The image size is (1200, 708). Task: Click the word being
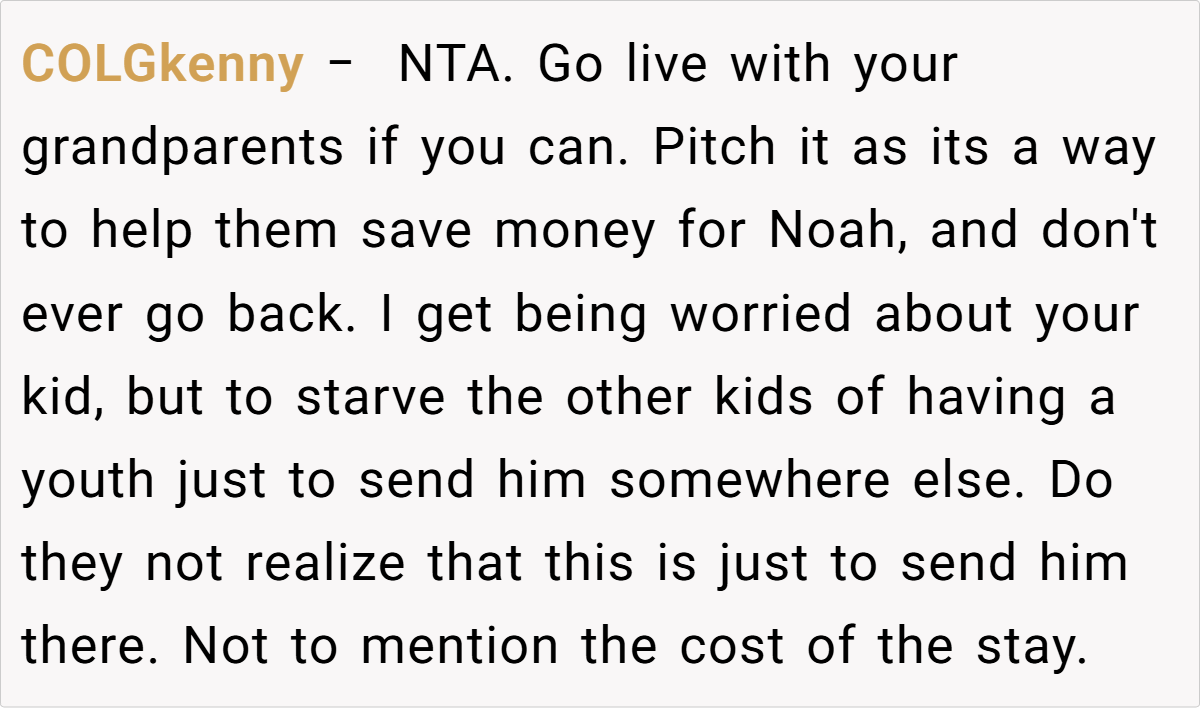pyautogui.click(x=582, y=315)
